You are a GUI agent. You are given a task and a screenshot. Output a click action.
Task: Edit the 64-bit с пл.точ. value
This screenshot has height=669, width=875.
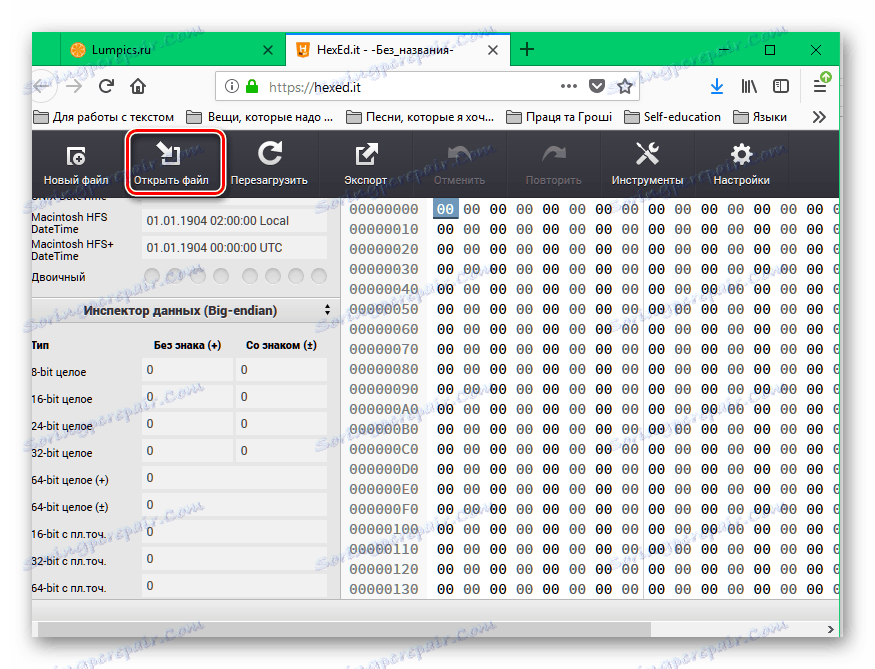(234, 586)
